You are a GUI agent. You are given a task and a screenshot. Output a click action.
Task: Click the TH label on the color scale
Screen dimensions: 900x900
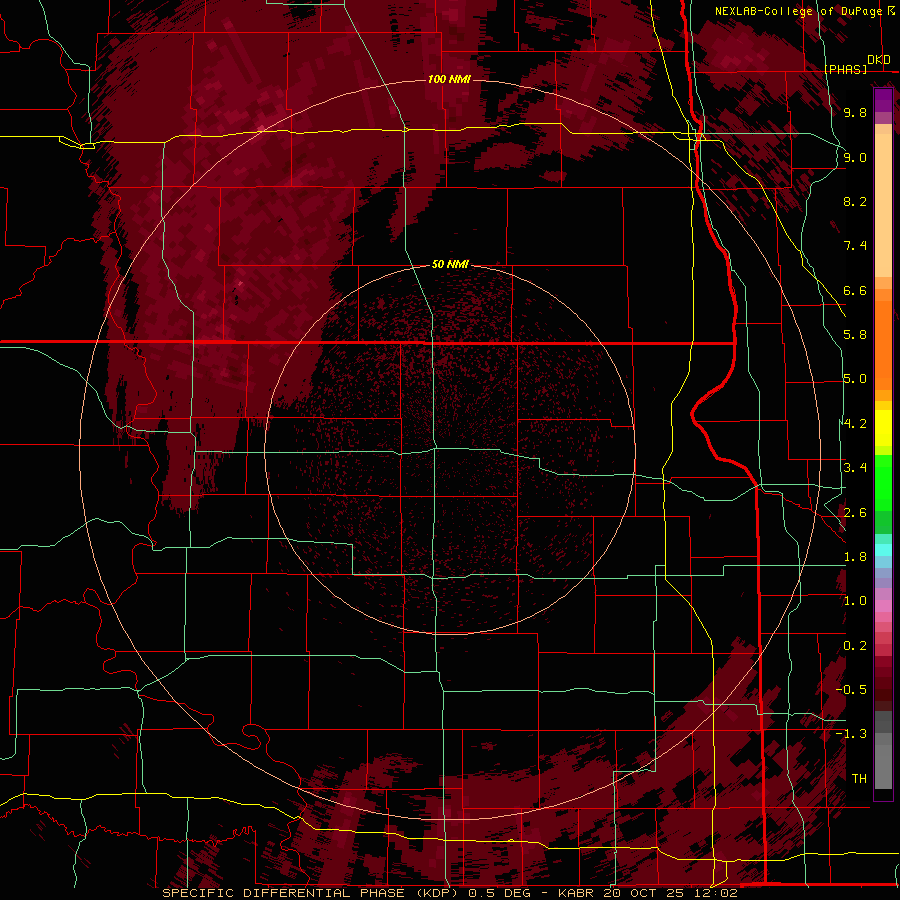click(x=859, y=779)
